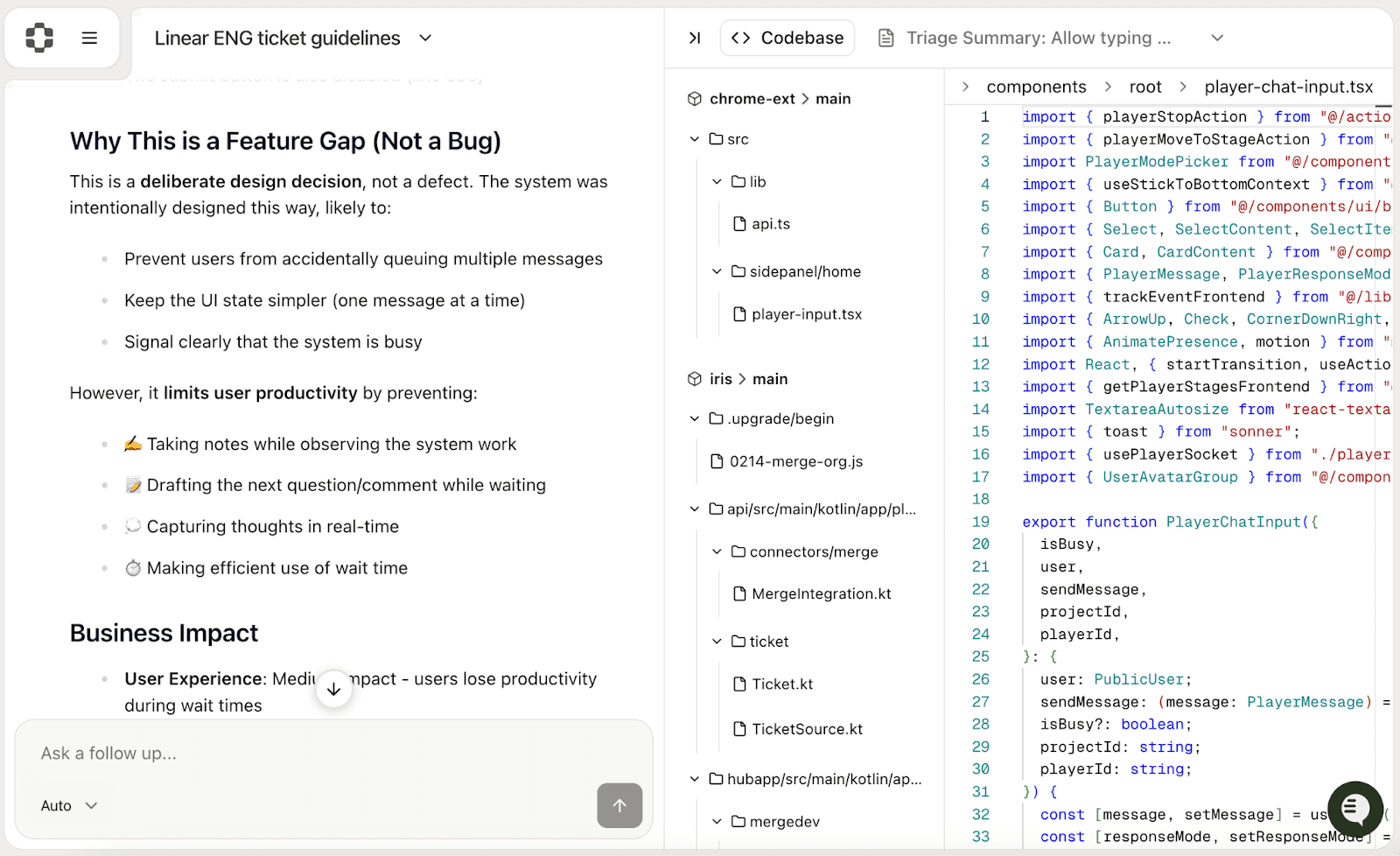Click the send arrow button

click(x=619, y=805)
